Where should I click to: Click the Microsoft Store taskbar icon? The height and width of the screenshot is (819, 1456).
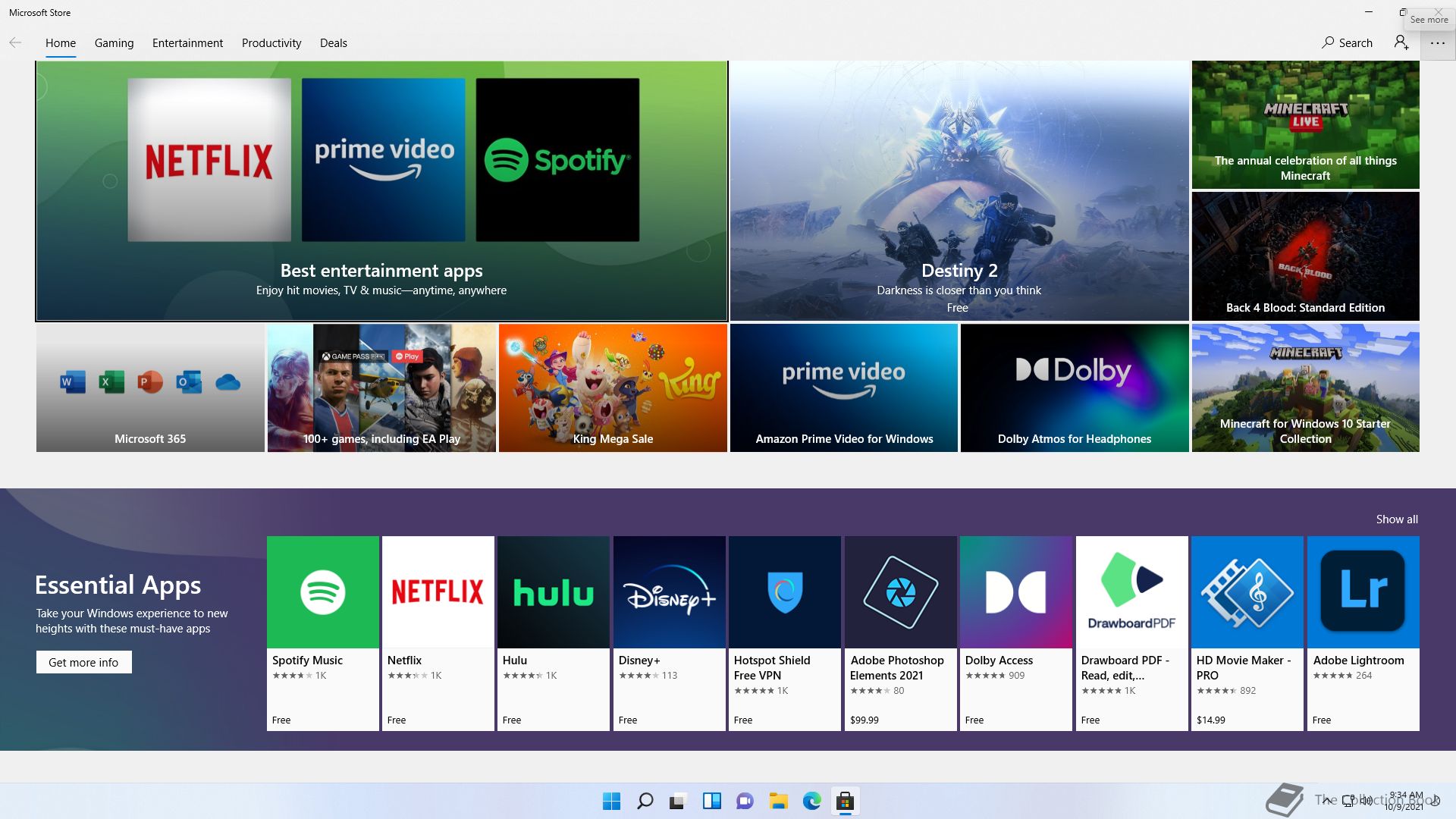845,801
